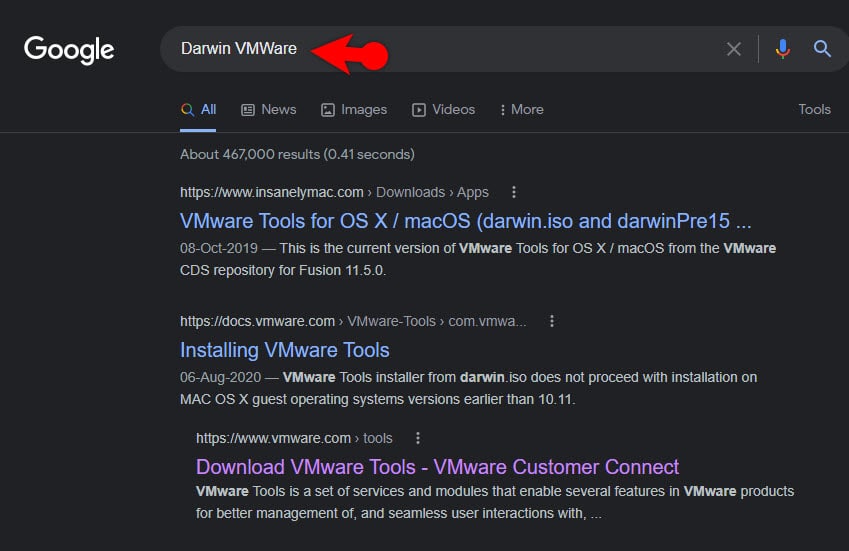Click the About 467,000 results text
Image resolution: width=849 pixels, height=551 pixels.
[x=297, y=154]
